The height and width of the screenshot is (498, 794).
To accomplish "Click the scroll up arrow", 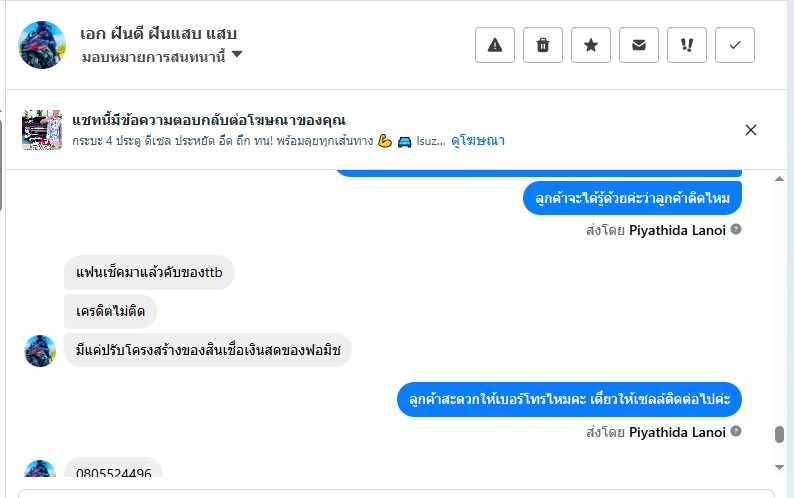I will pos(779,179).
